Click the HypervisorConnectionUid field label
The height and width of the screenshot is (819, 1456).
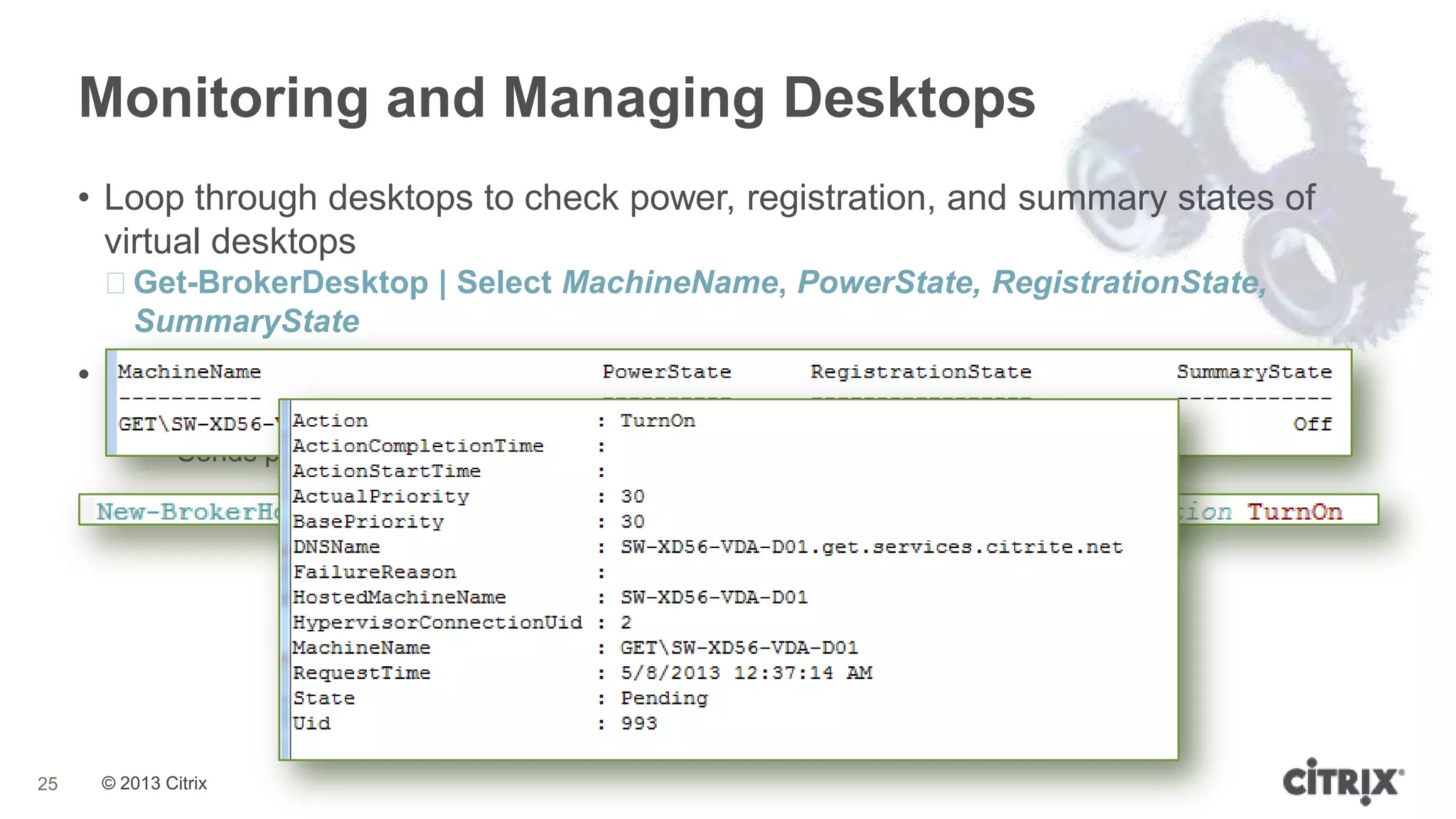pyautogui.click(x=437, y=623)
